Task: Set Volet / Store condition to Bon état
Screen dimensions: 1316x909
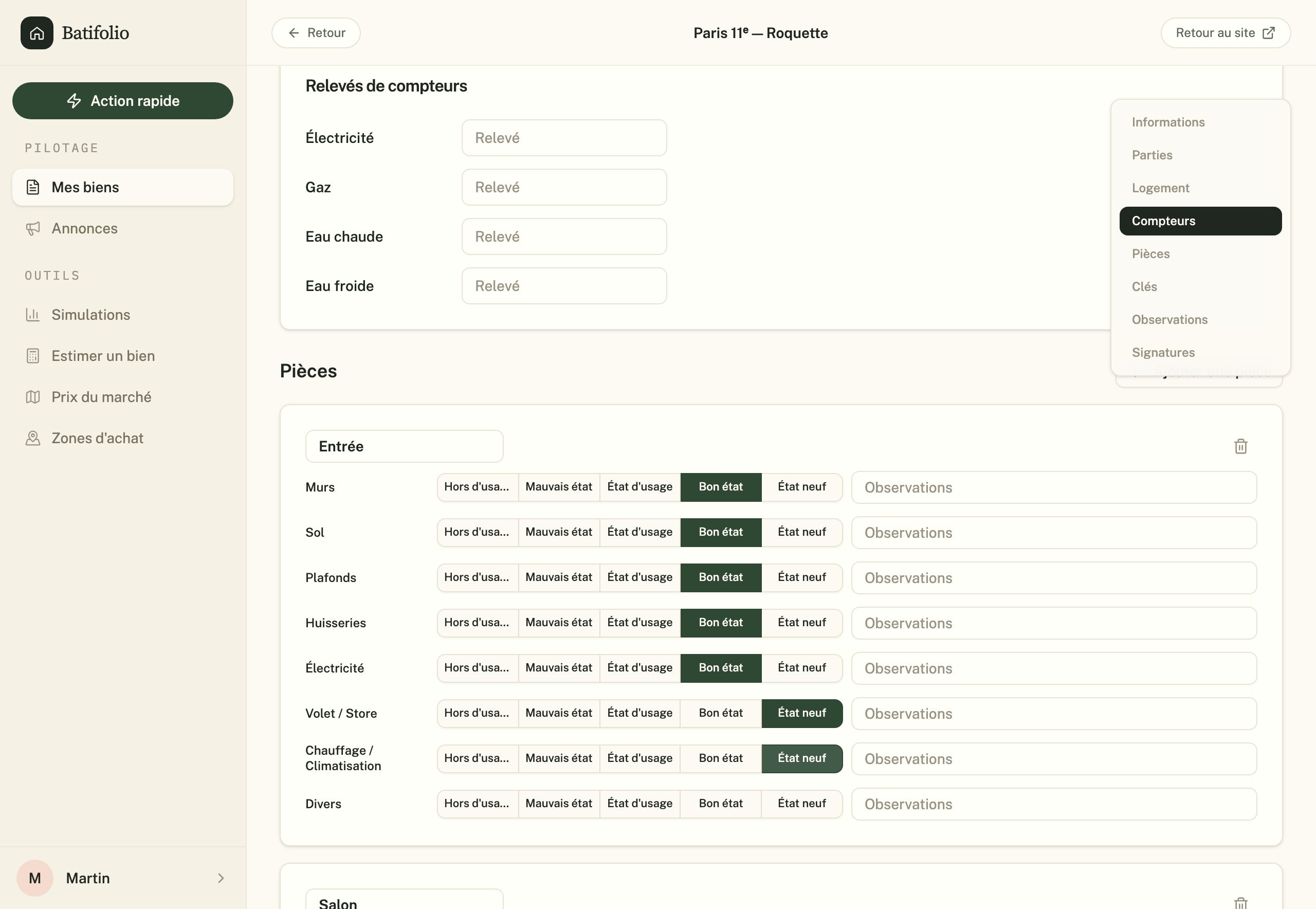Action: (x=721, y=713)
